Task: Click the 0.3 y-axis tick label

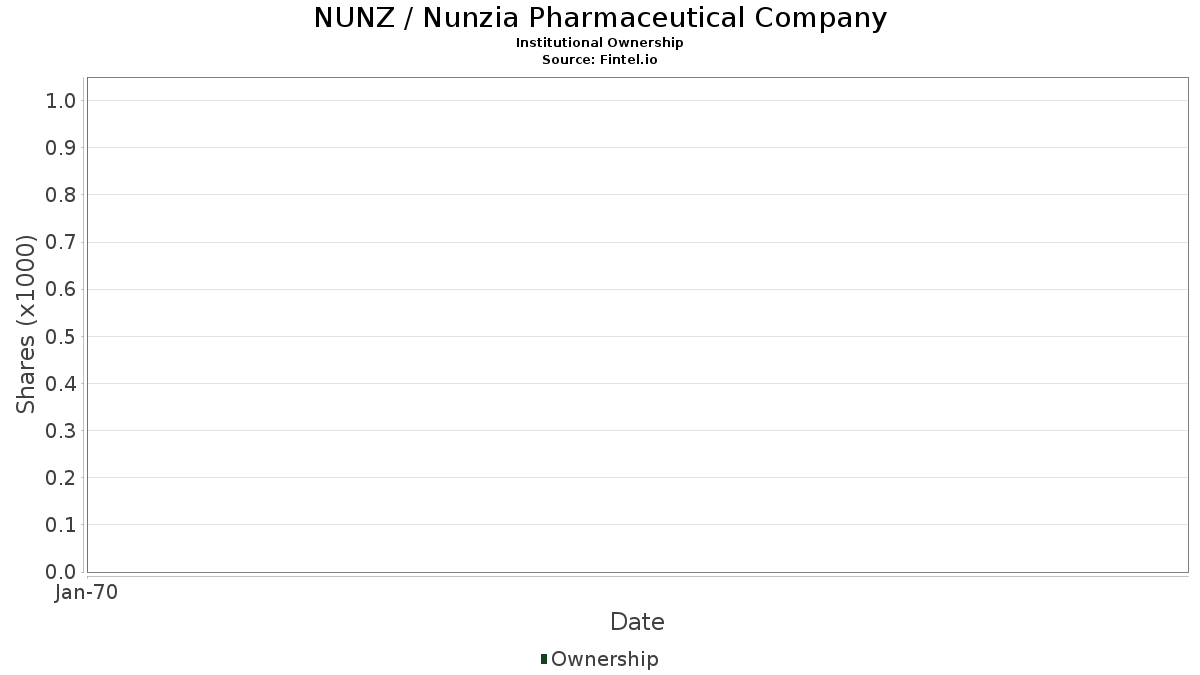Action: point(61,431)
